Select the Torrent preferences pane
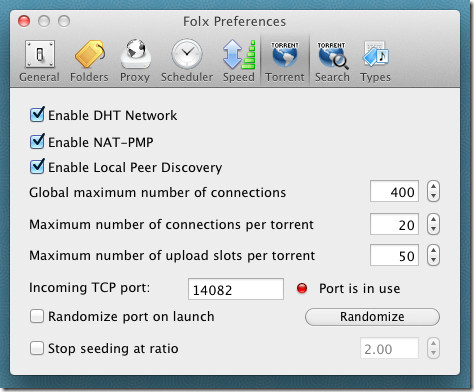 (285, 61)
